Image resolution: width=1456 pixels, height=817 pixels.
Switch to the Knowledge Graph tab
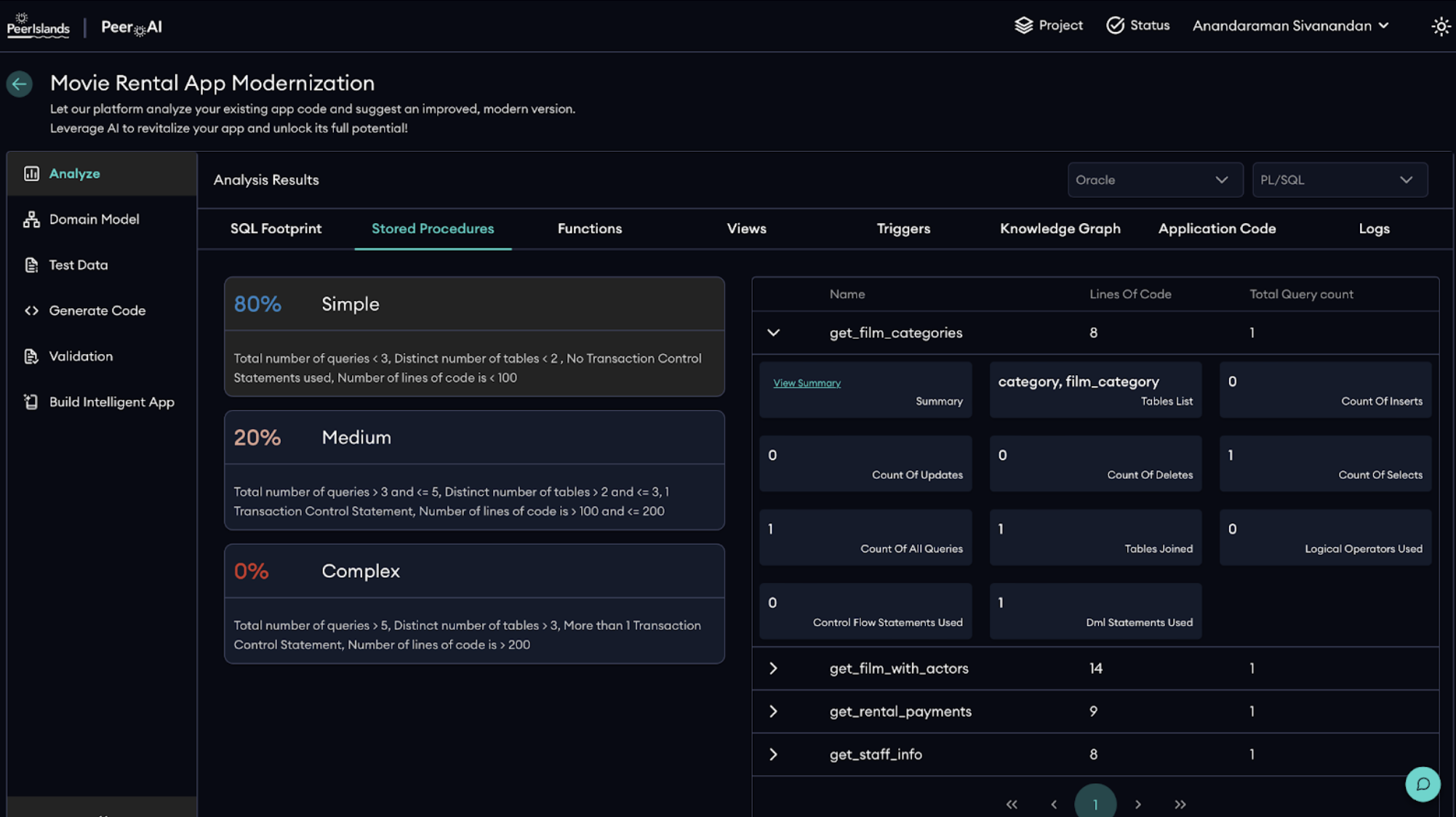(x=1060, y=228)
